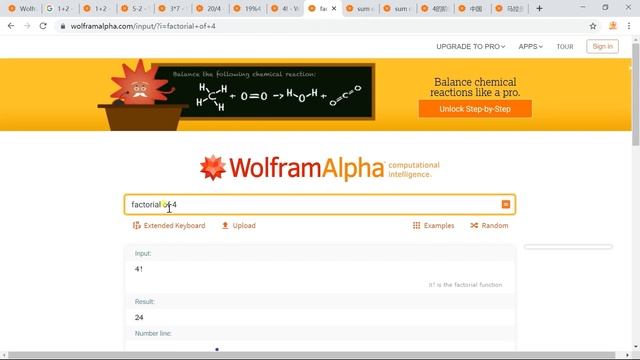This screenshot has height=360, width=640.
Task: Click the Extended Keyboard label
Action: click(174, 225)
